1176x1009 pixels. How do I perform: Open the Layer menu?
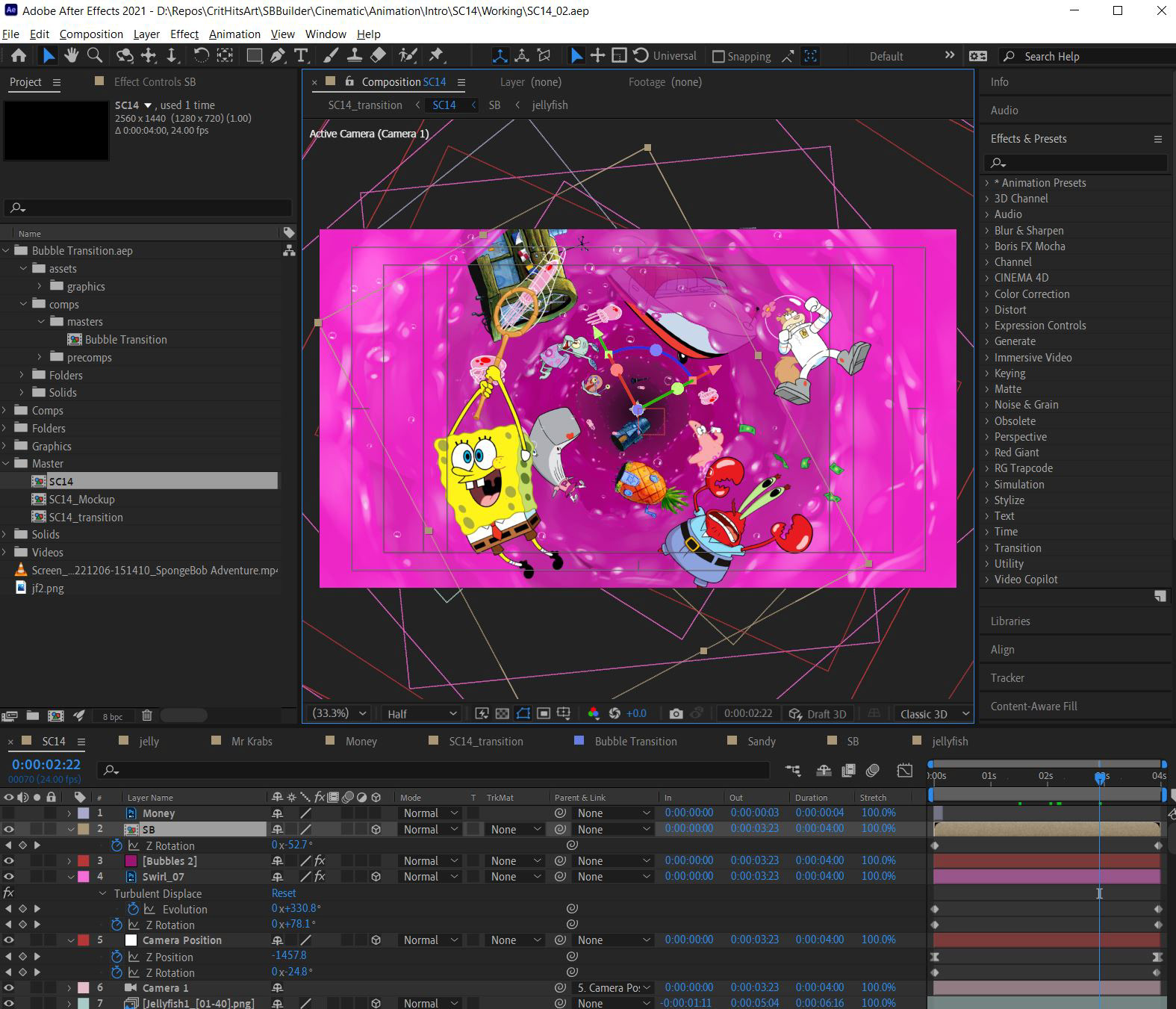tap(146, 34)
